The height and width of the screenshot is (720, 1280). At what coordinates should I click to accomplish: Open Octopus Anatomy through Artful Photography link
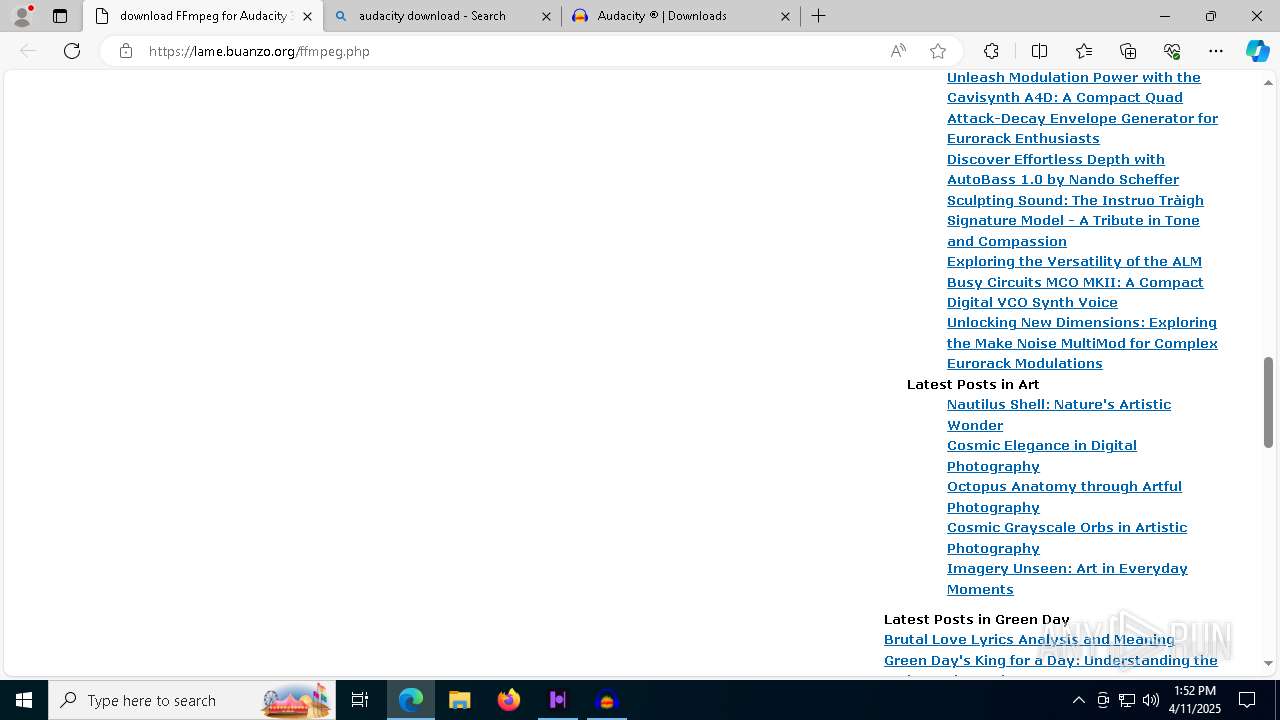point(1064,497)
